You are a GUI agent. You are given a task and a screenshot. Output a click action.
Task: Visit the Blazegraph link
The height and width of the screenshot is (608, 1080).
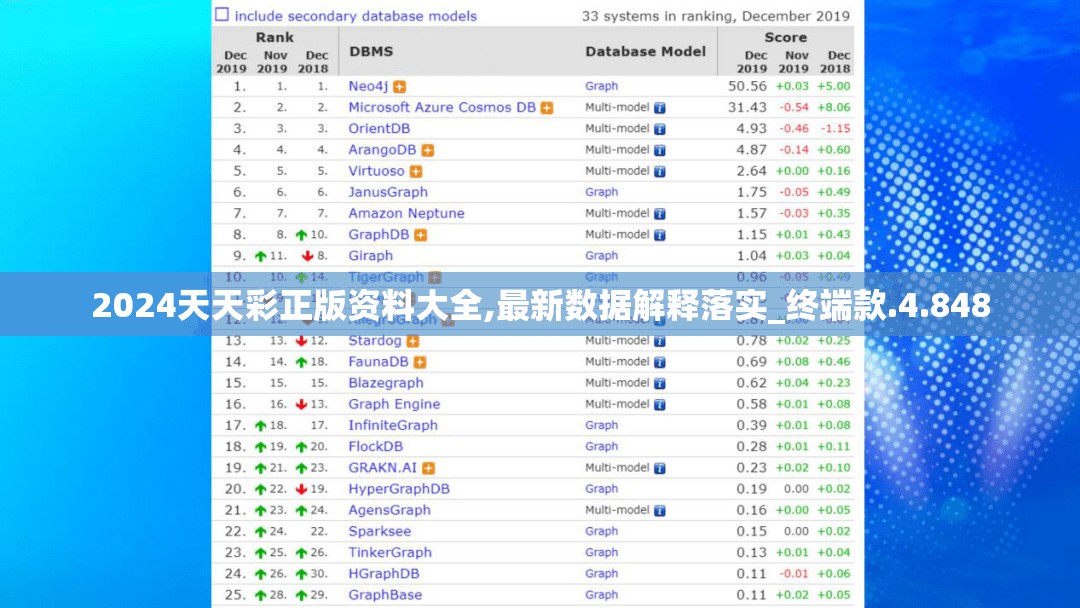[386, 383]
